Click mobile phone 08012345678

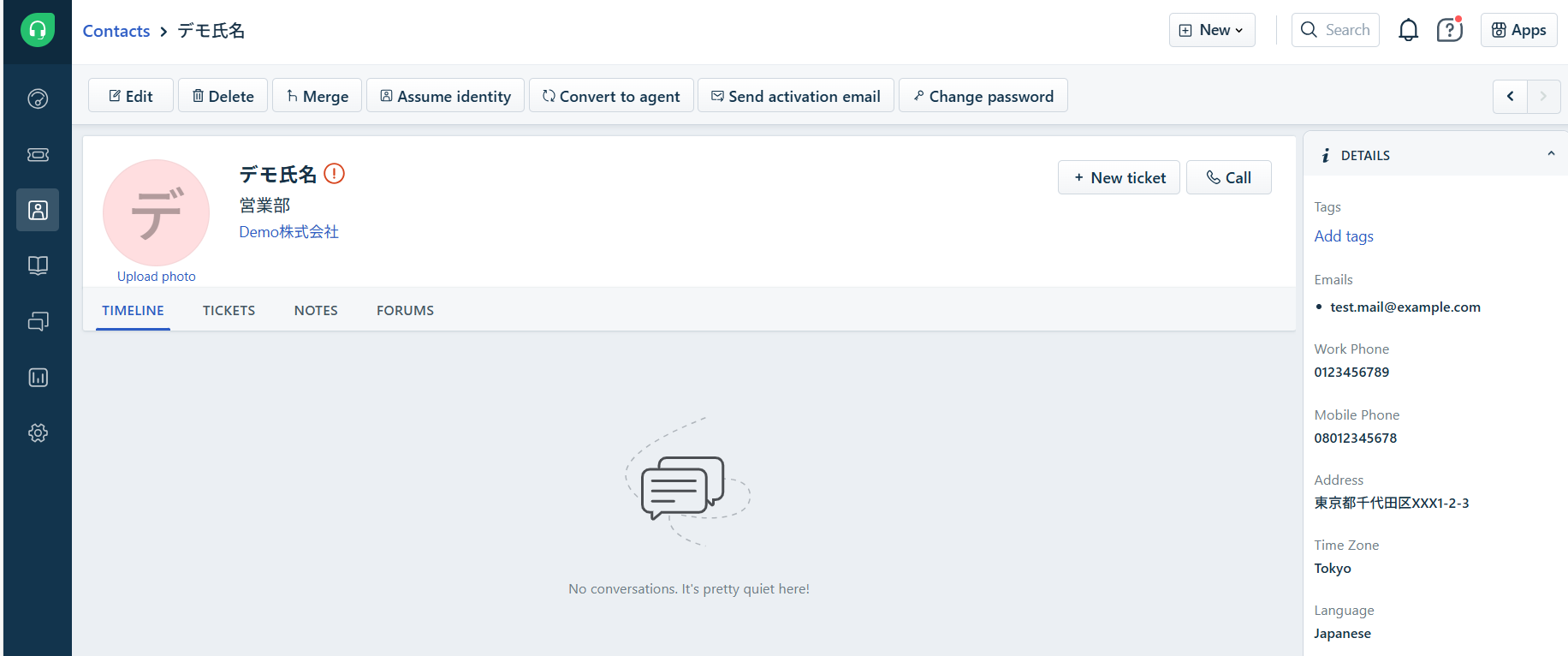pos(1356,438)
